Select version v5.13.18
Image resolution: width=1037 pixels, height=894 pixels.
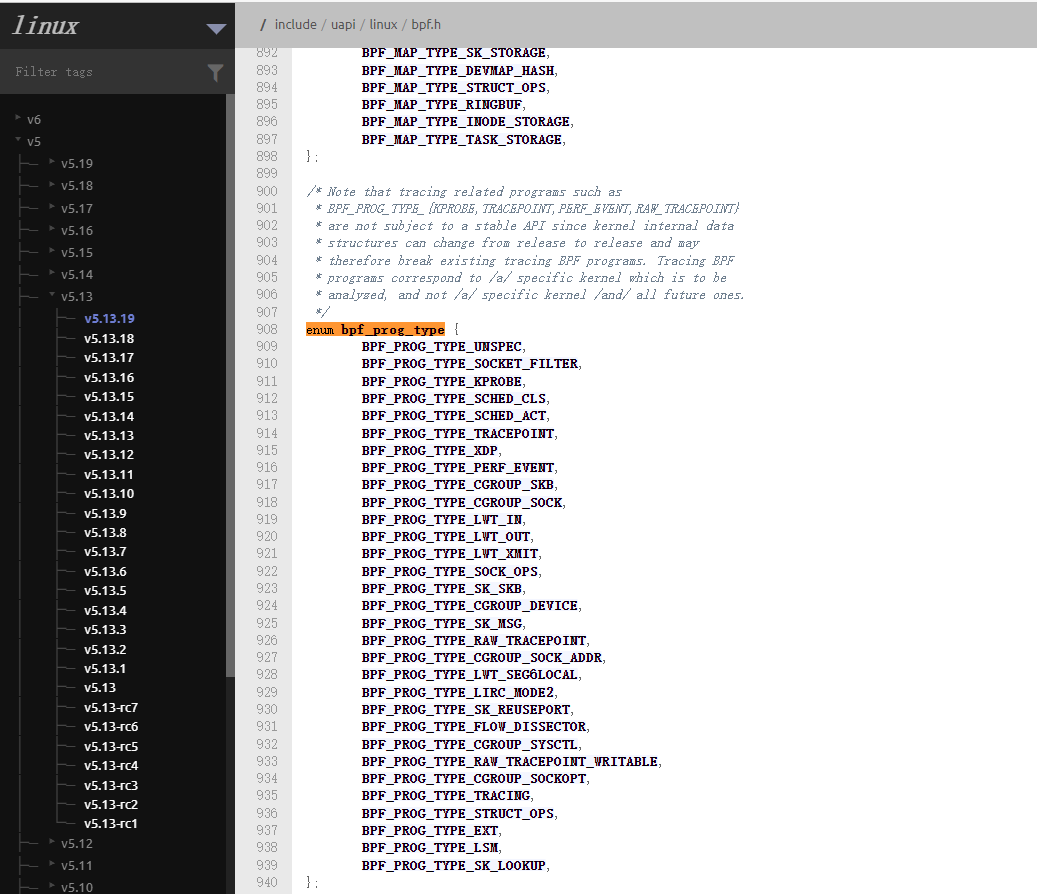pyautogui.click(x=109, y=339)
